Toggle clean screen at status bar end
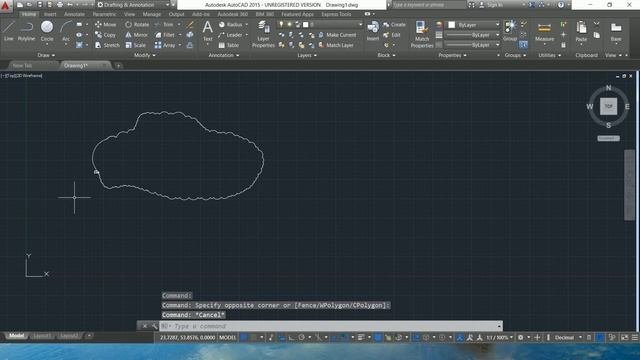Screen dimensions: 640x360 click(x=624, y=337)
